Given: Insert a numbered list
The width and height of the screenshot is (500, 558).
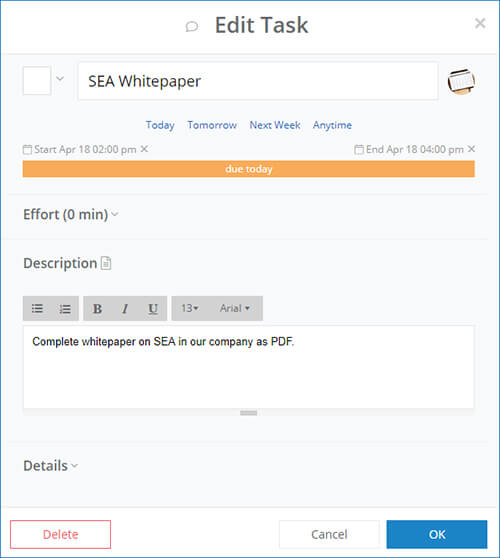Looking at the screenshot, I should click(64, 309).
